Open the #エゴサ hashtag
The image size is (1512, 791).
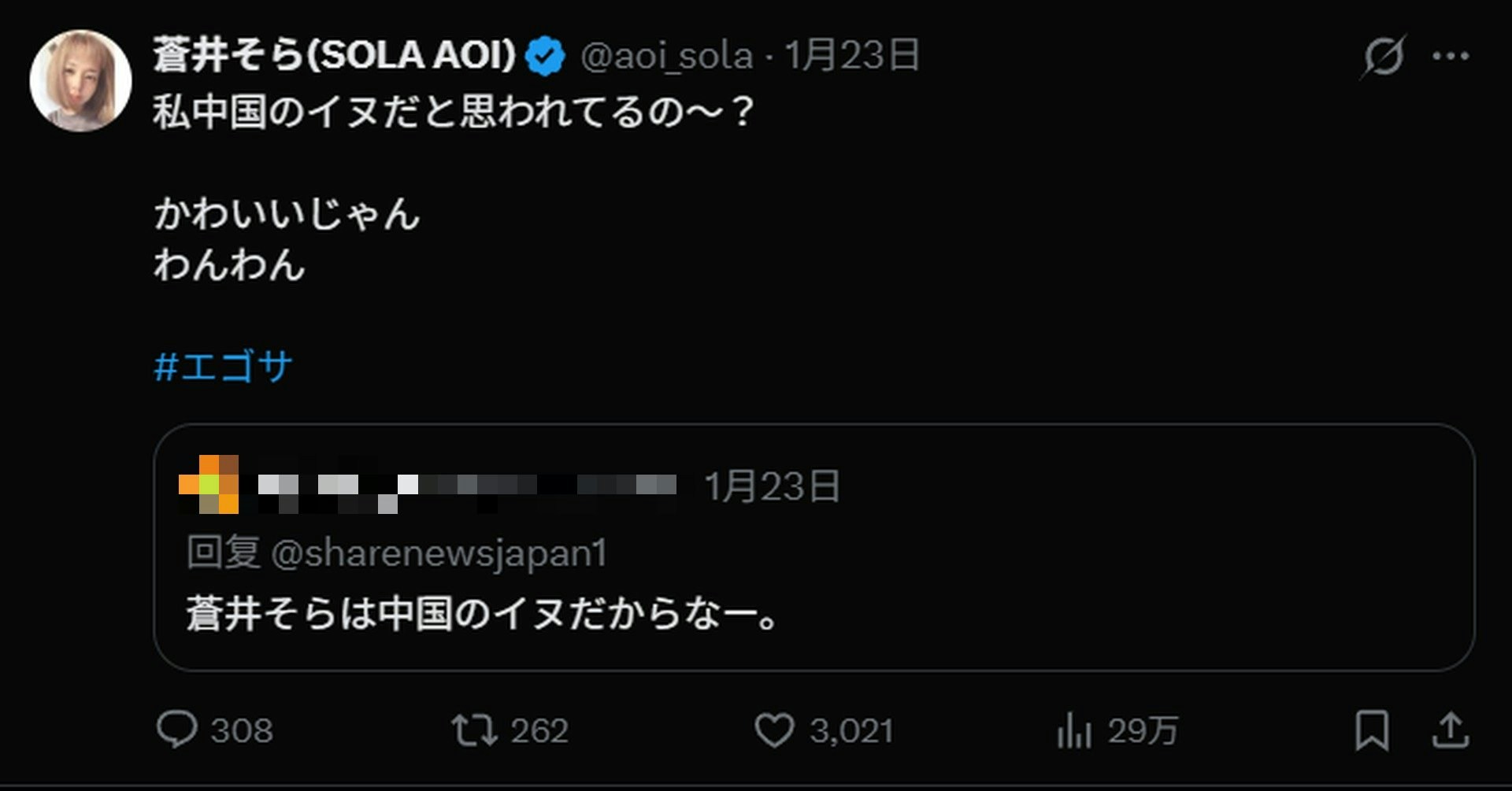click(224, 367)
